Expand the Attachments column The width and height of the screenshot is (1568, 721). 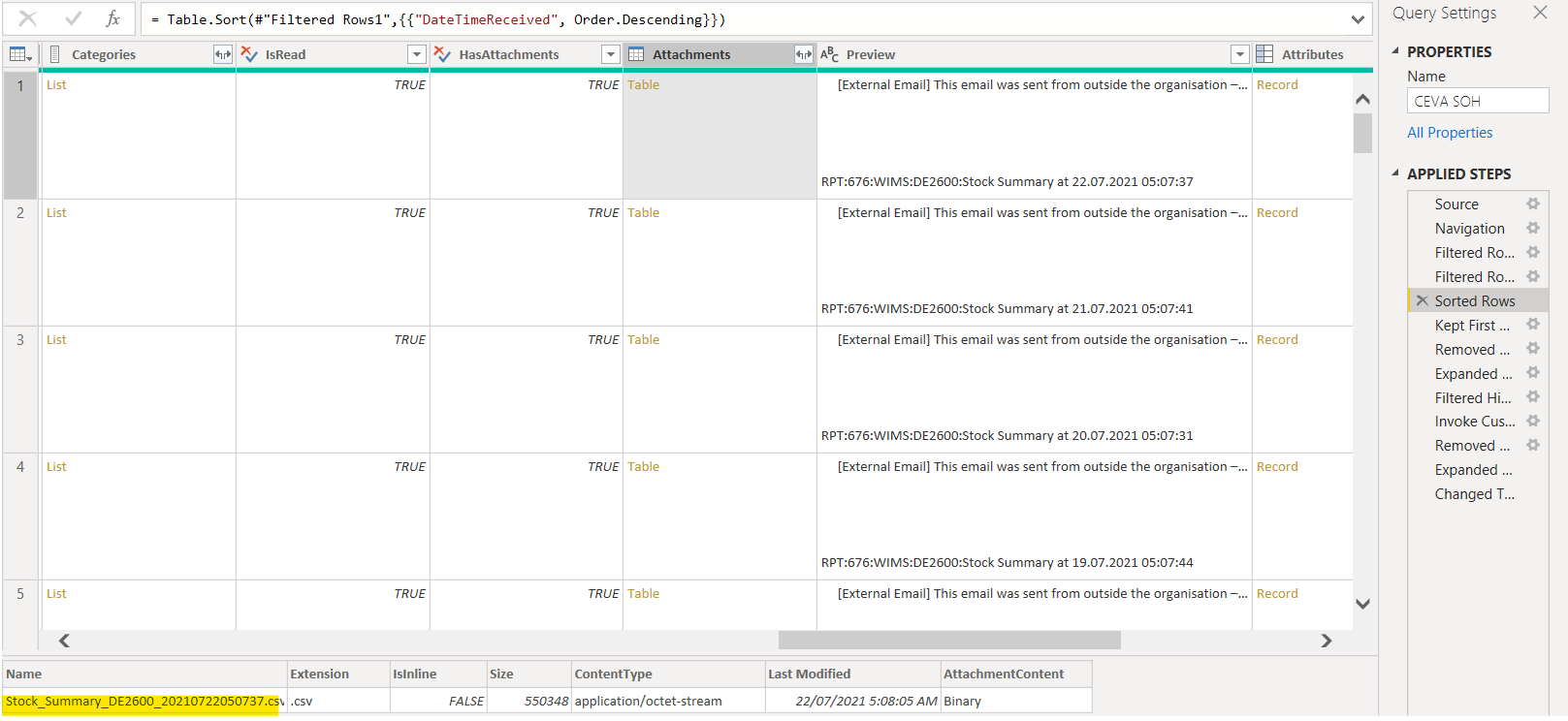804,54
